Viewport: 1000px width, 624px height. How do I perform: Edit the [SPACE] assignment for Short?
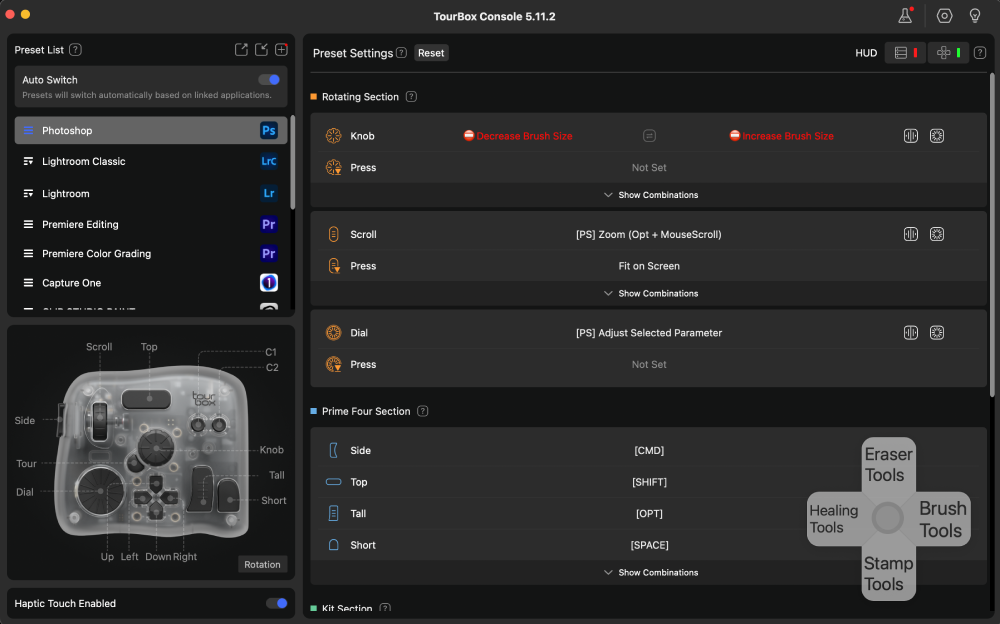(x=649, y=546)
